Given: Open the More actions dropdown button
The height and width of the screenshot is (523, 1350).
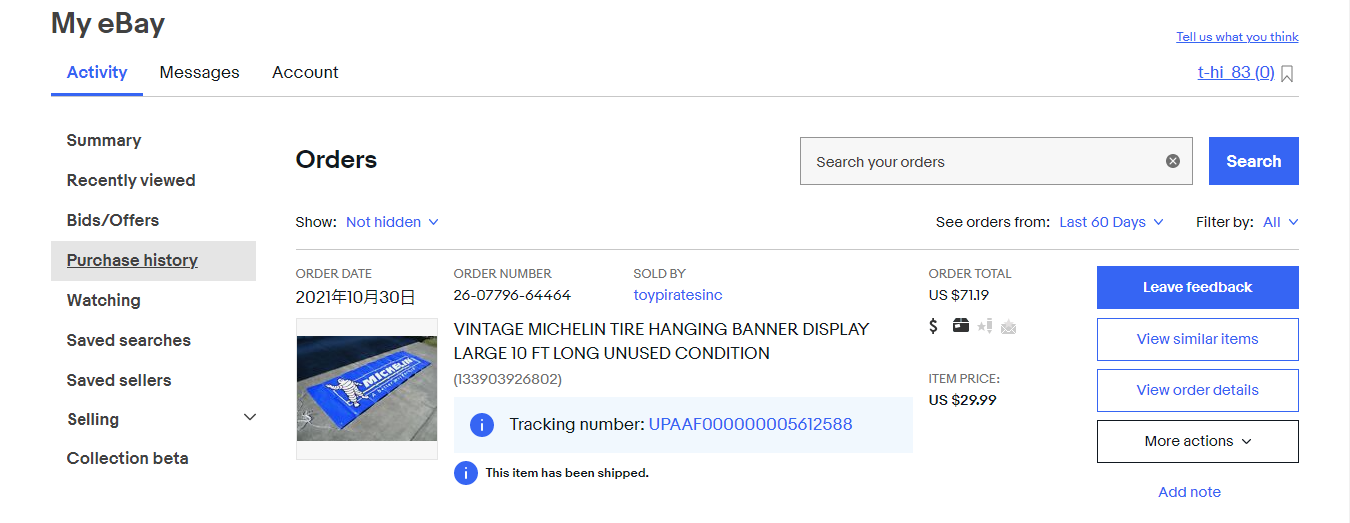Looking at the screenshot, I should coord(1197,441).
